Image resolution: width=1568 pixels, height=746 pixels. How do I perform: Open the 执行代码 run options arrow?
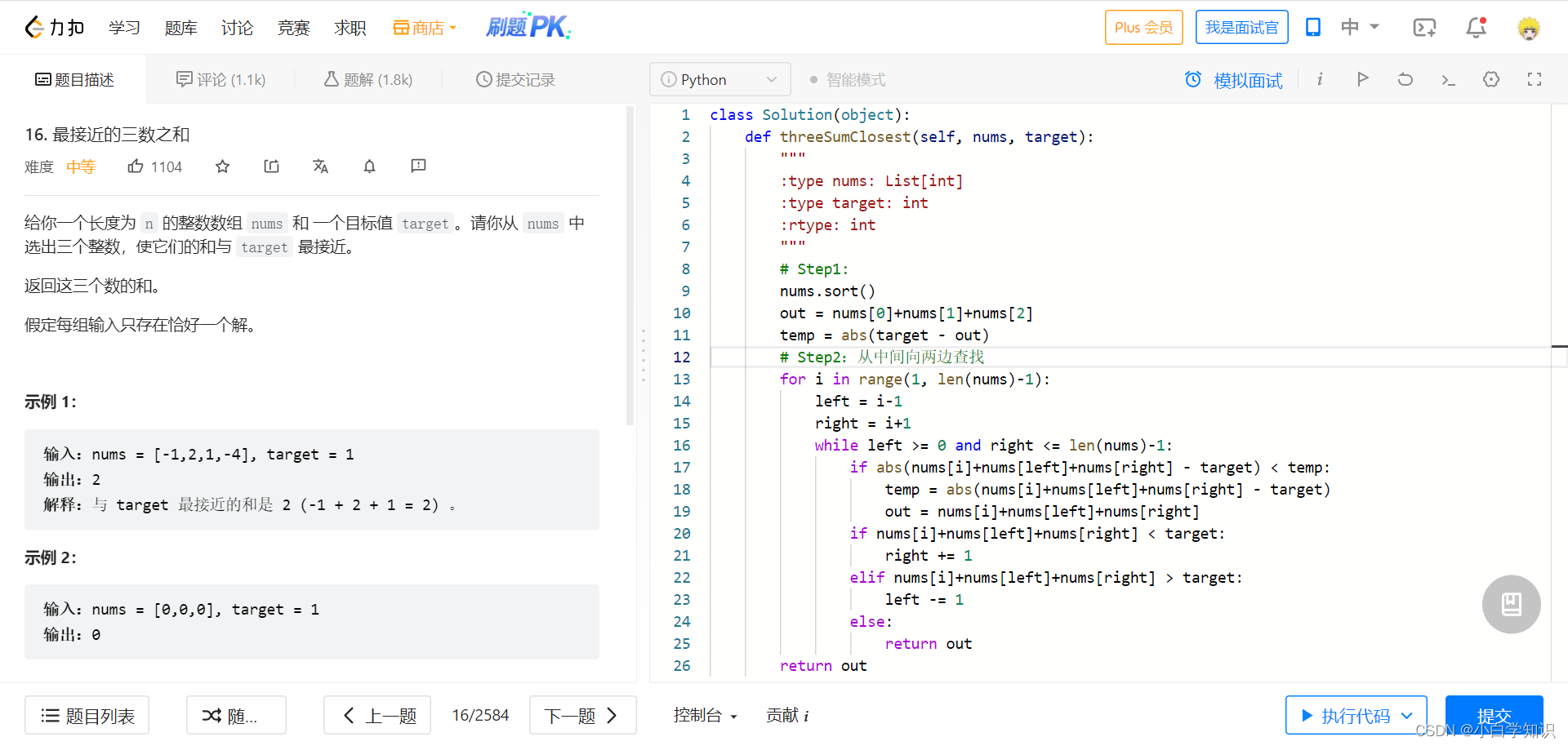pyautogui.click(x=1407, y=716)
